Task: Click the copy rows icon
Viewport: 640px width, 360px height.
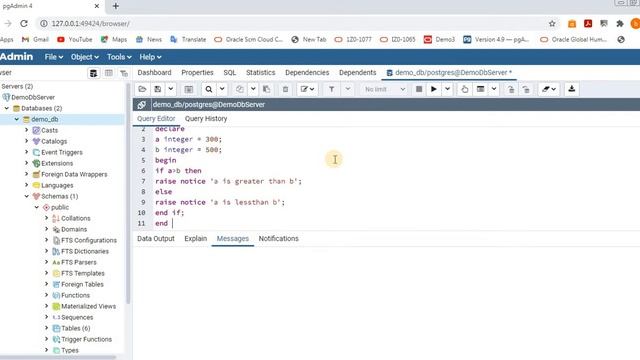Action: (x=240, y=89)
